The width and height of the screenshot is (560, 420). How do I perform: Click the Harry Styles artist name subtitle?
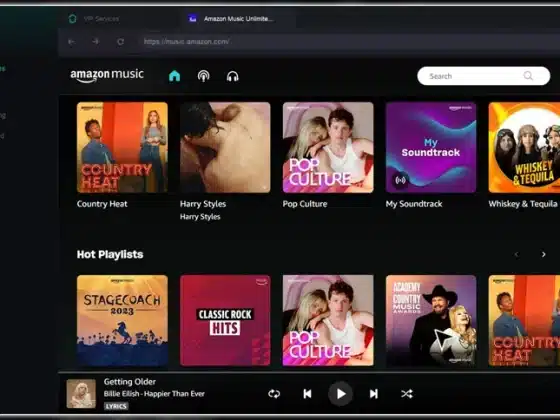tap(200, 217)
